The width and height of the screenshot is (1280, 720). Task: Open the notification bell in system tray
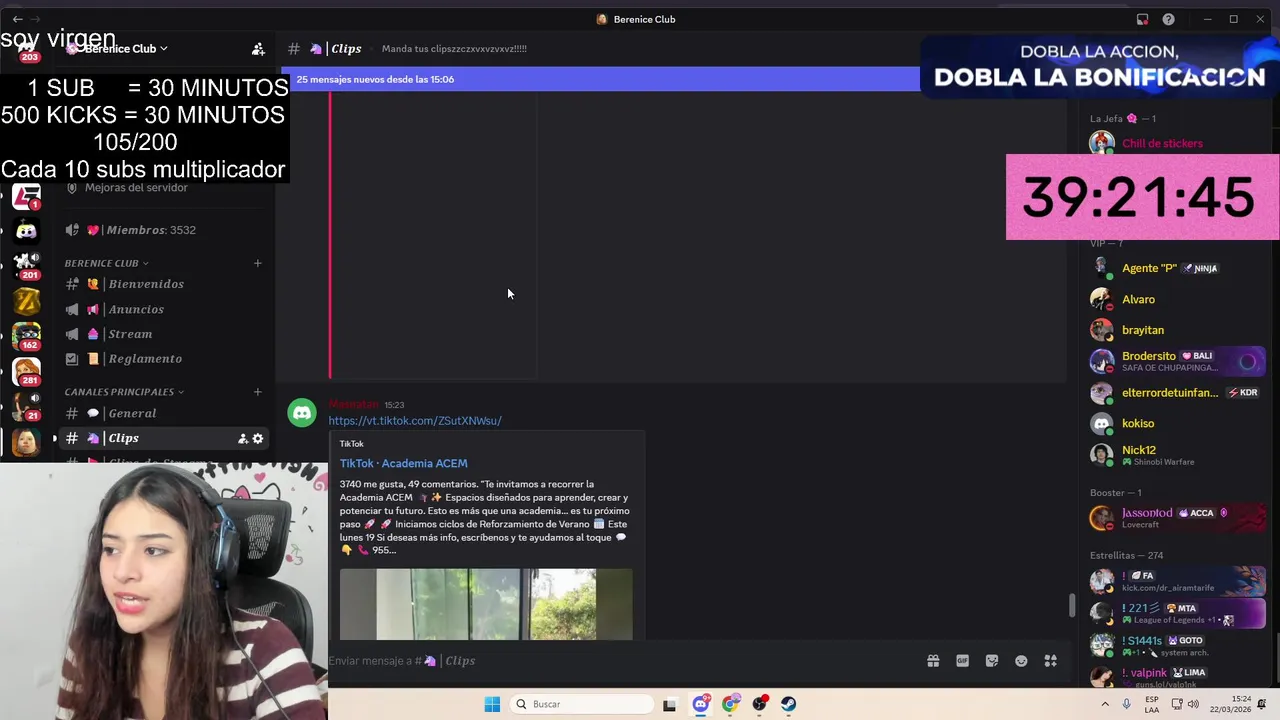click(x=1263, y=704)
